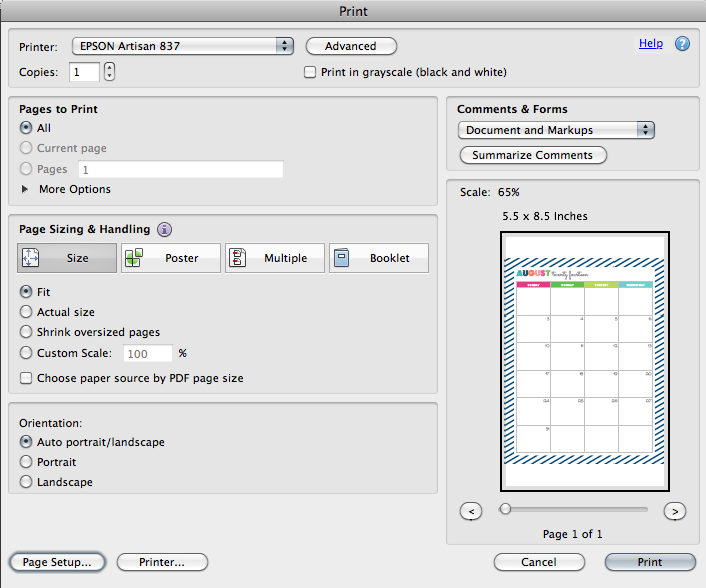Click the Advanced button
This screenshot has height=588, width=706.
(x=351, y=46)
